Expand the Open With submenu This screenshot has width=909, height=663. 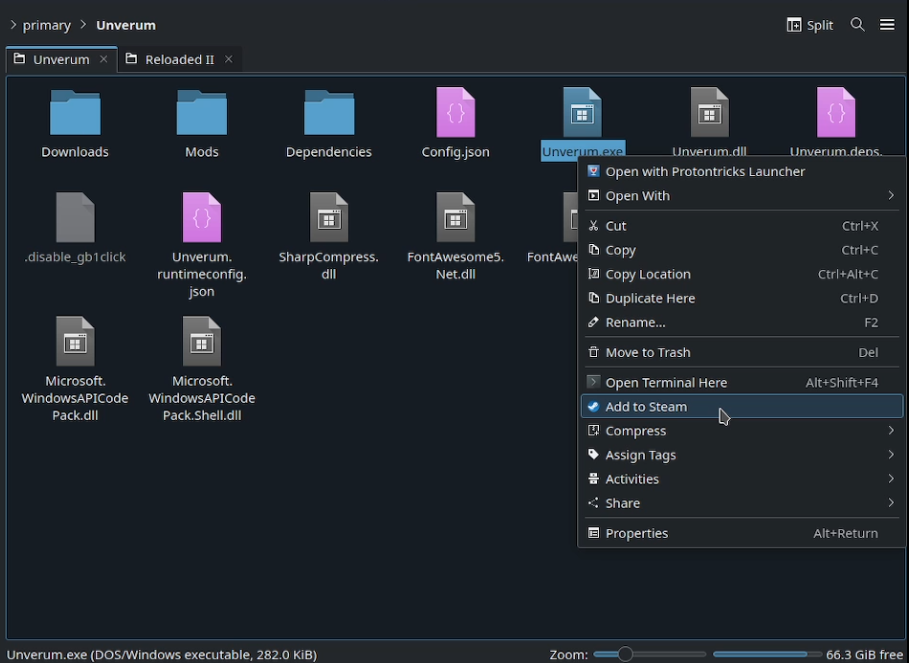(742, 196)
